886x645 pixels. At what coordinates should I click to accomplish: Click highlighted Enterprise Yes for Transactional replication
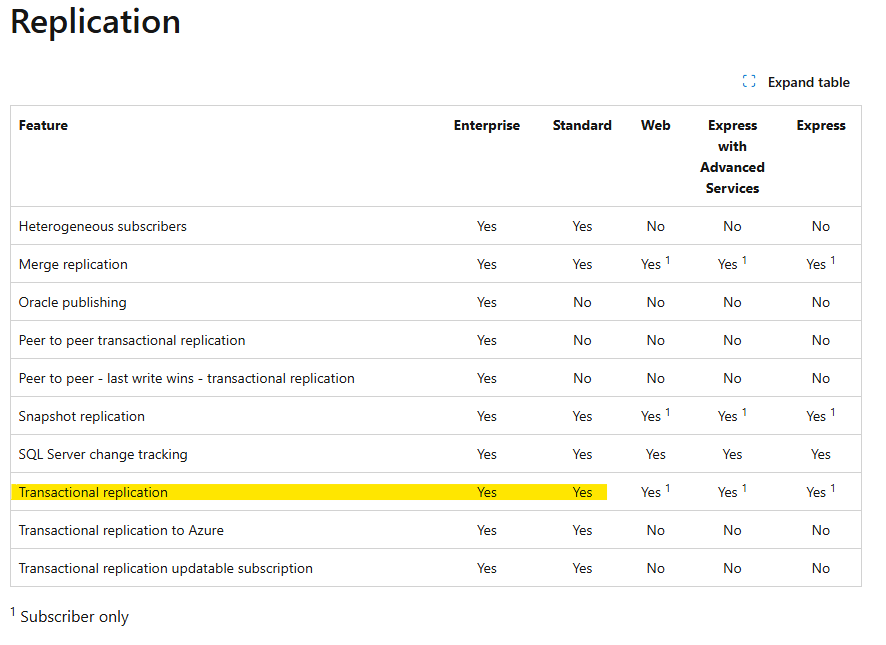pos(487,492)
